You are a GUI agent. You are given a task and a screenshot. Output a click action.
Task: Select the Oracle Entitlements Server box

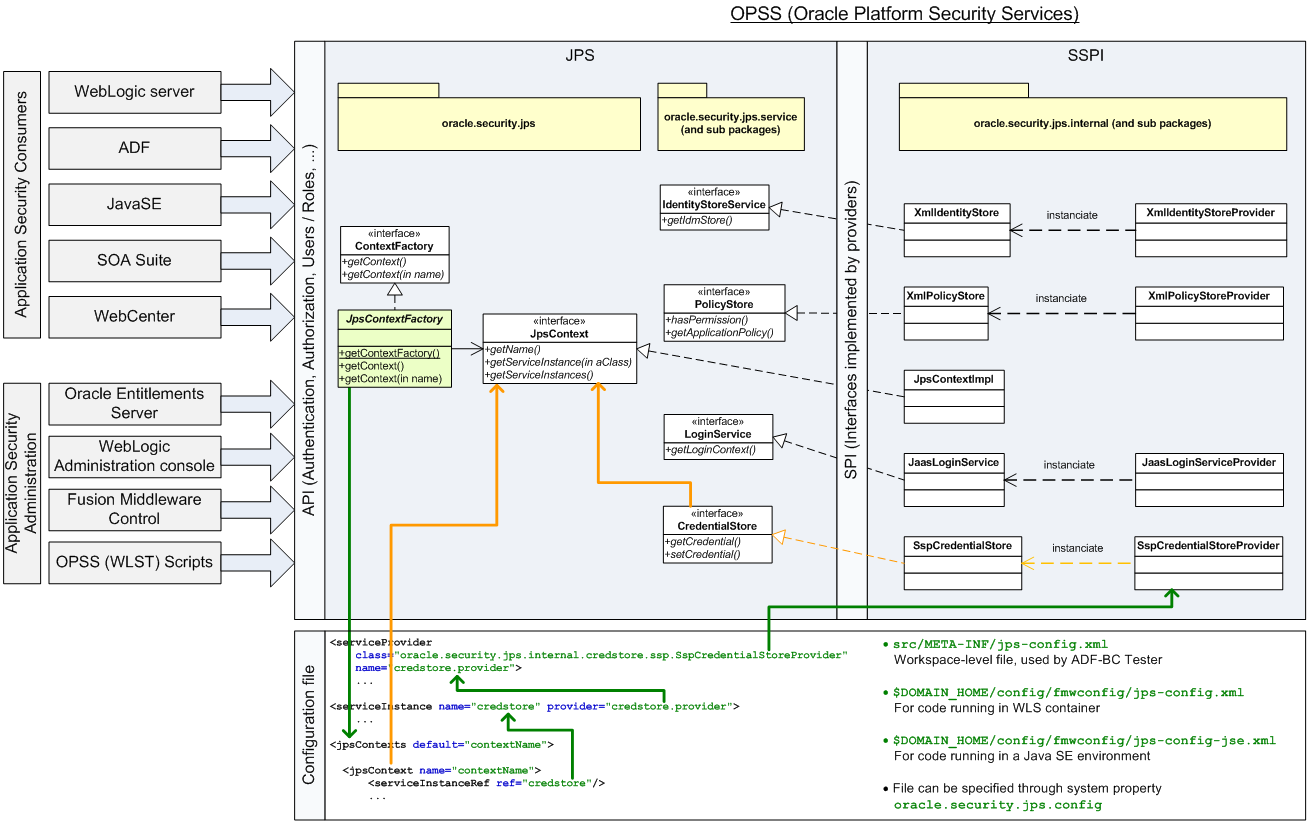(x=134, y=403)
